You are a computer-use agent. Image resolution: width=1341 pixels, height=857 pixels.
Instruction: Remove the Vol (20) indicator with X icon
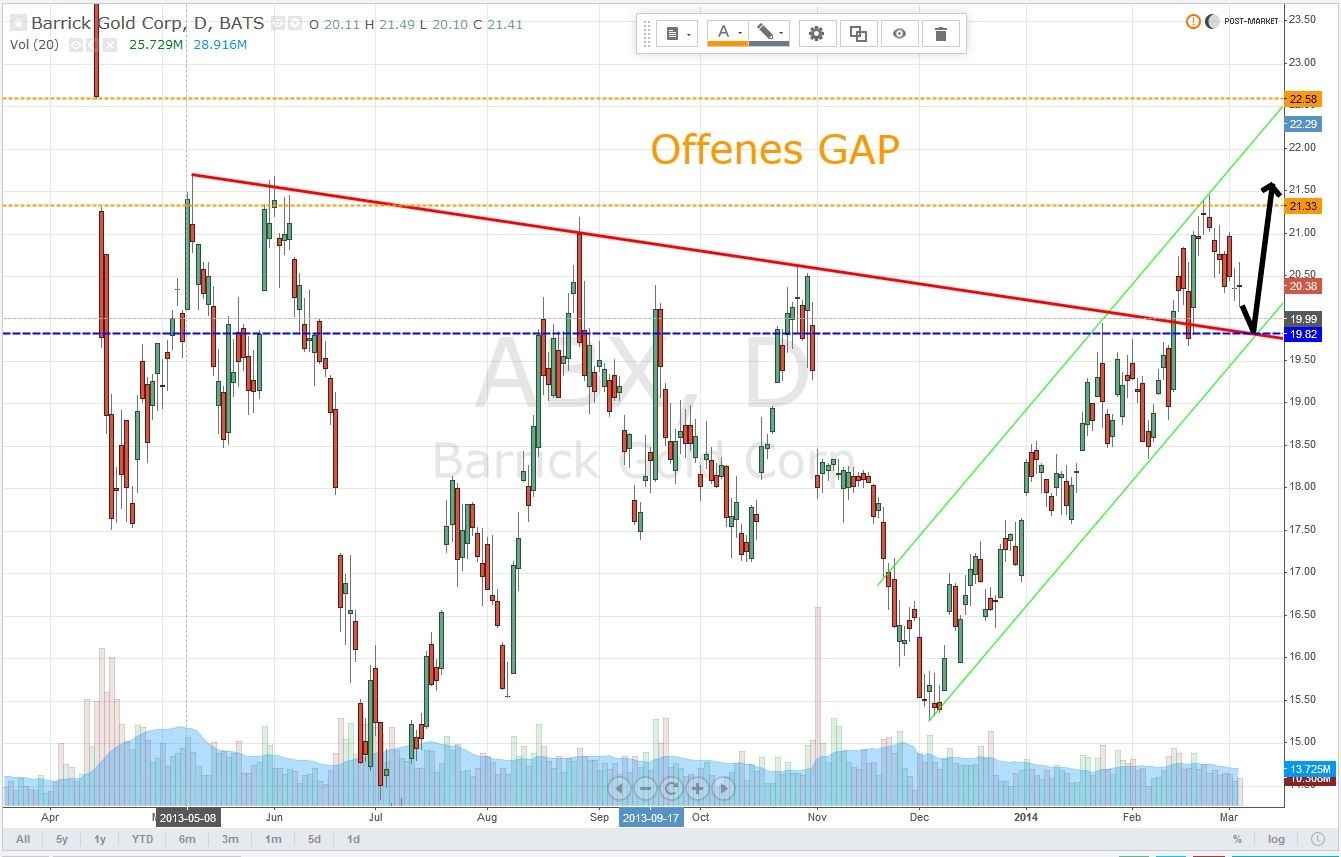[x=109, y=45]
